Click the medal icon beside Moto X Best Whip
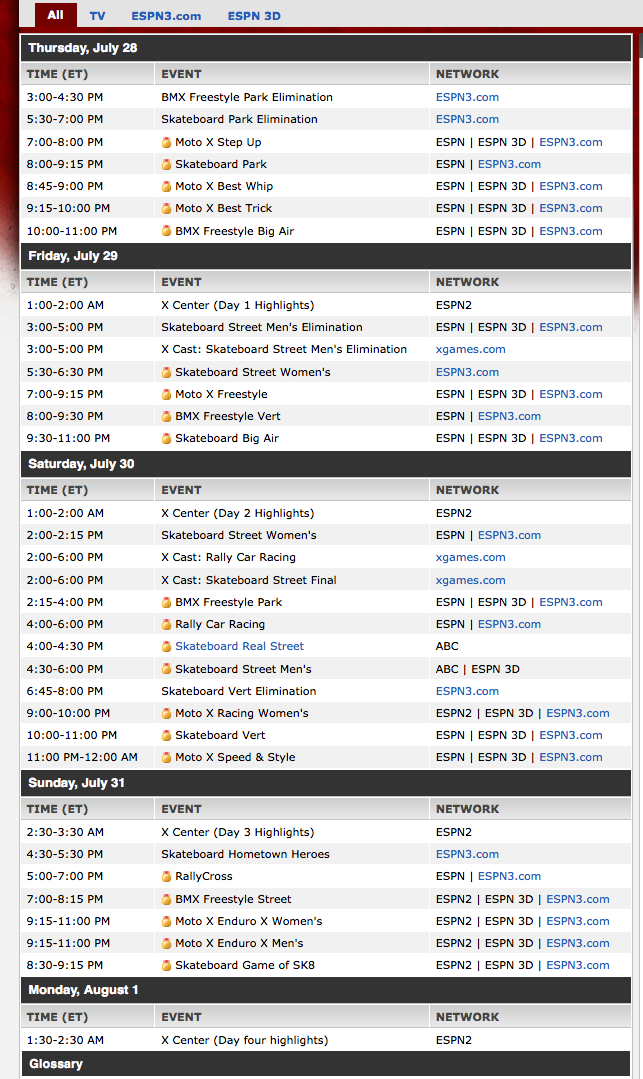 pyautogui.click(x=167, y=186)
